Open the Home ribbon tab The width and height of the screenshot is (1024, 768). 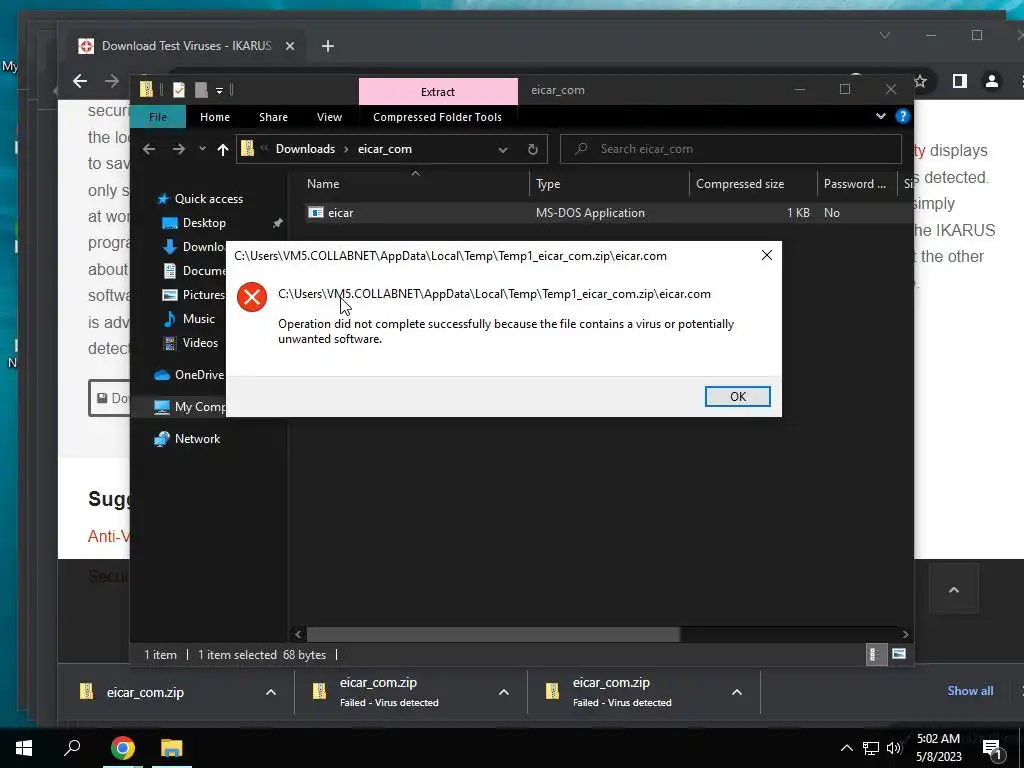215,117
